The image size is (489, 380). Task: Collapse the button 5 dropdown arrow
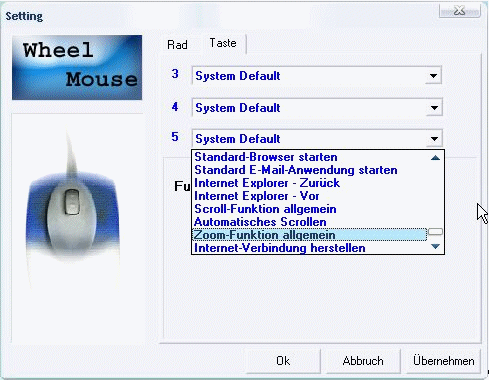[x=434, y=139]
